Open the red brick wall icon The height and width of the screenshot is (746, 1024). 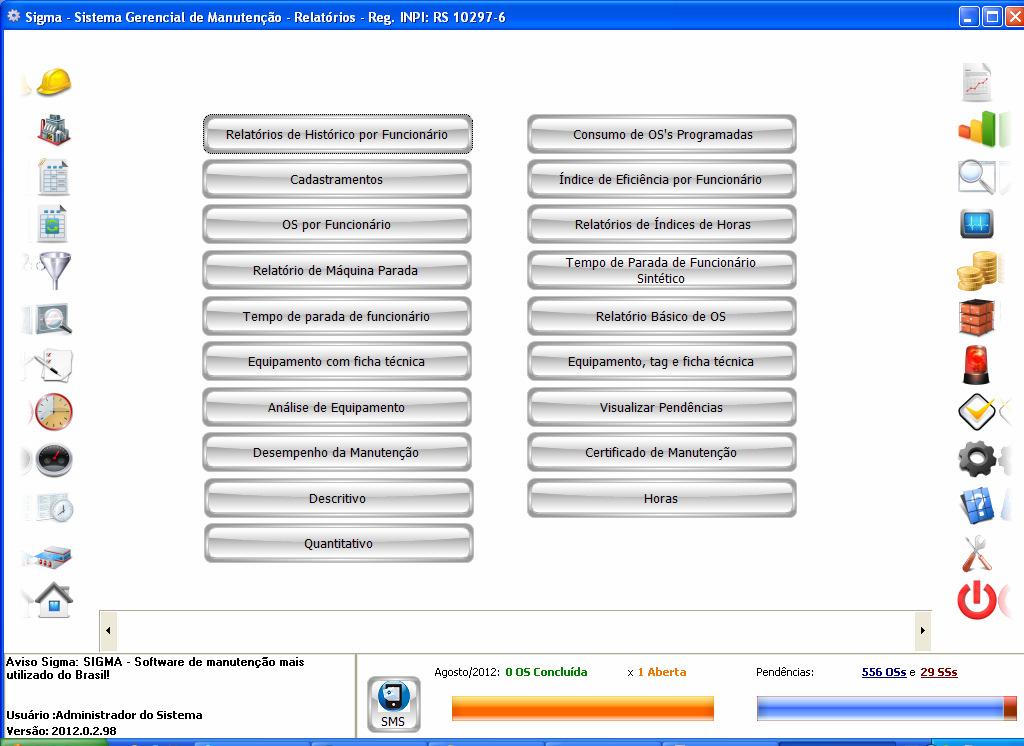pyautogui.click(x=977, y=317)
